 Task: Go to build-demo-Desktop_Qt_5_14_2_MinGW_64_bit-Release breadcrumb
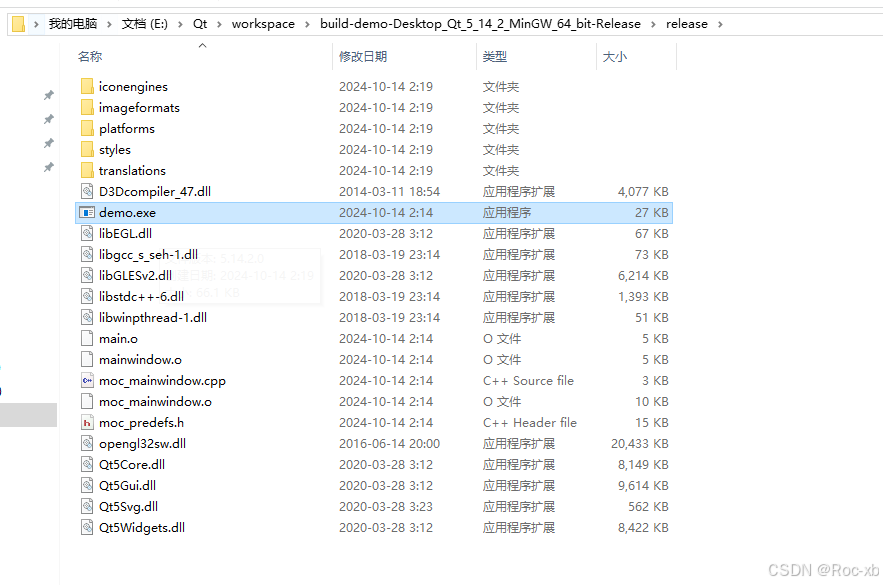tap(480, 24)
